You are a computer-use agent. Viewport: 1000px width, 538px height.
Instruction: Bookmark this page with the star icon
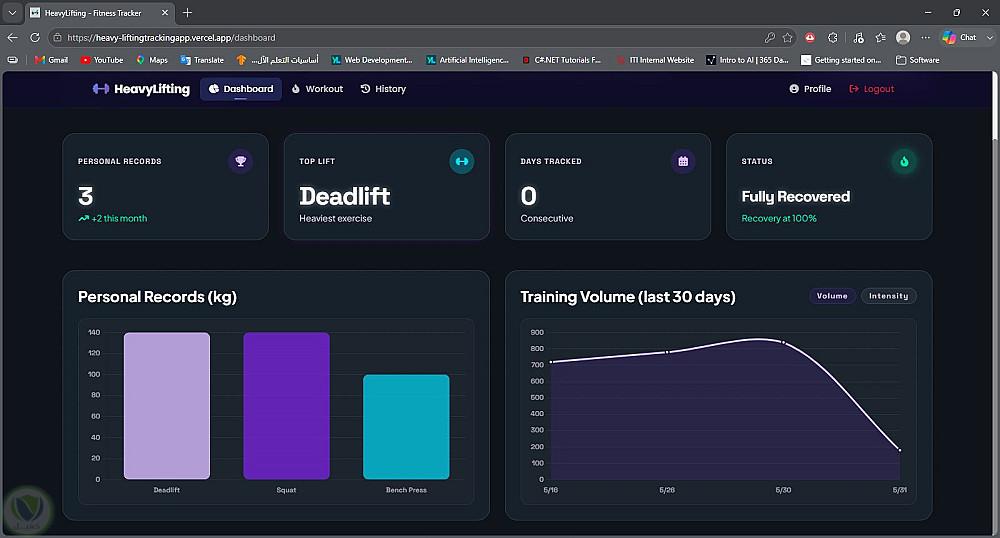click(788, 38)
